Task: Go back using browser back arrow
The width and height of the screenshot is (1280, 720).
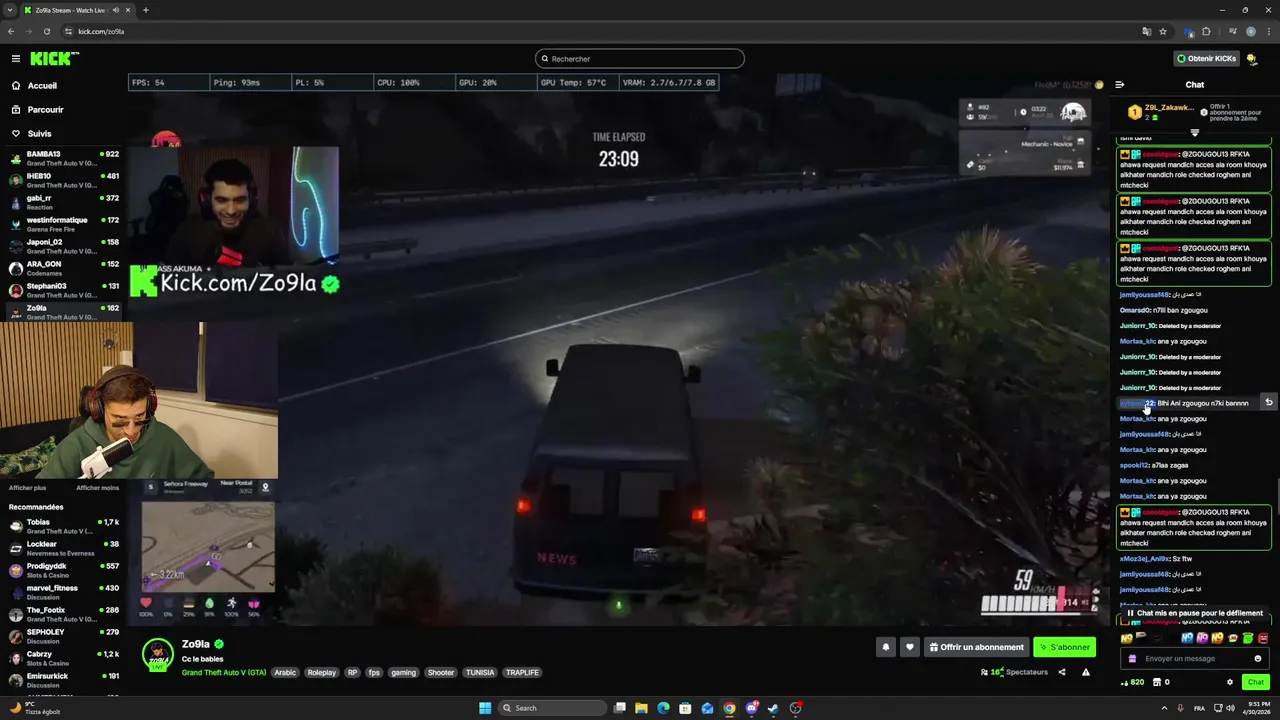Action: pos(11,31)
